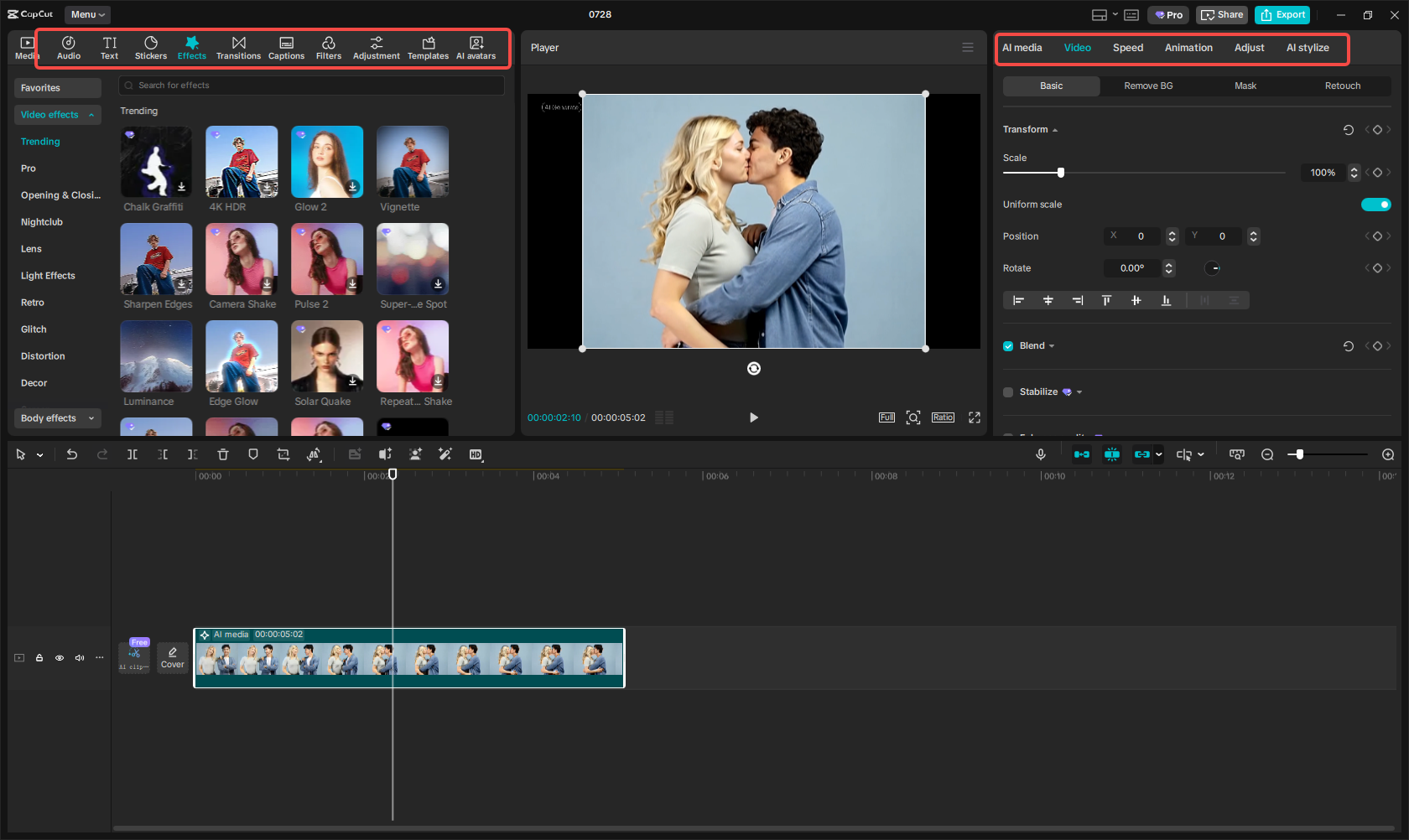Viewport: 1409px width, 840px height.
Task: Switch to the Remove BG tab
Action: click(x=1147, y=86)
